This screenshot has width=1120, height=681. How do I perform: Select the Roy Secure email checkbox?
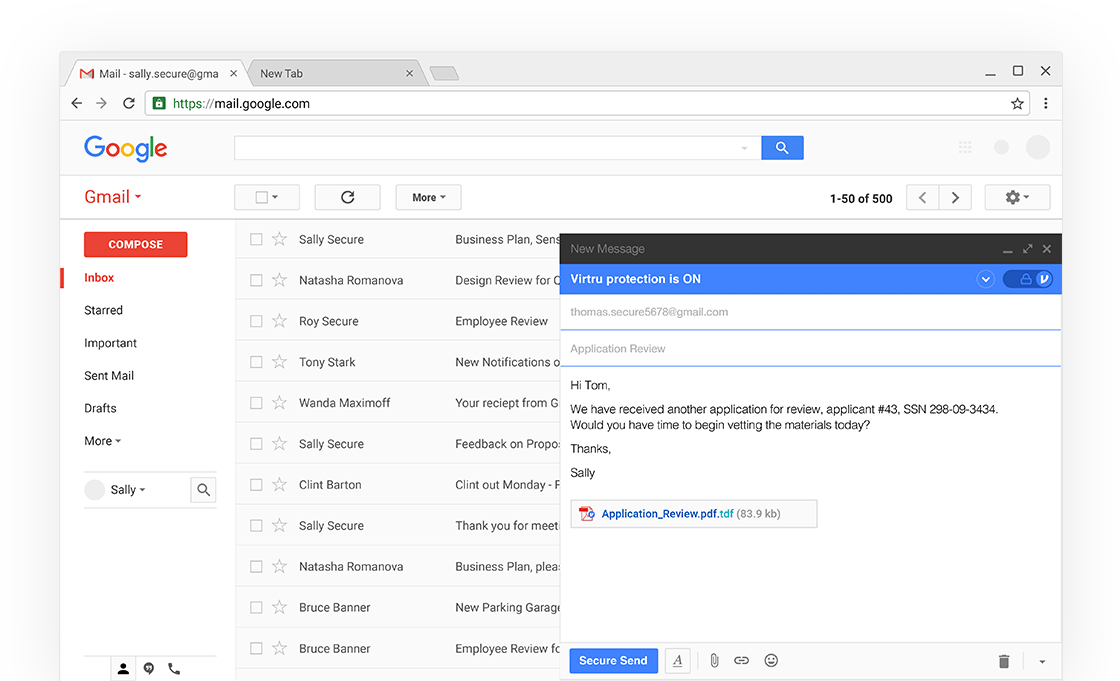point(256,321)
